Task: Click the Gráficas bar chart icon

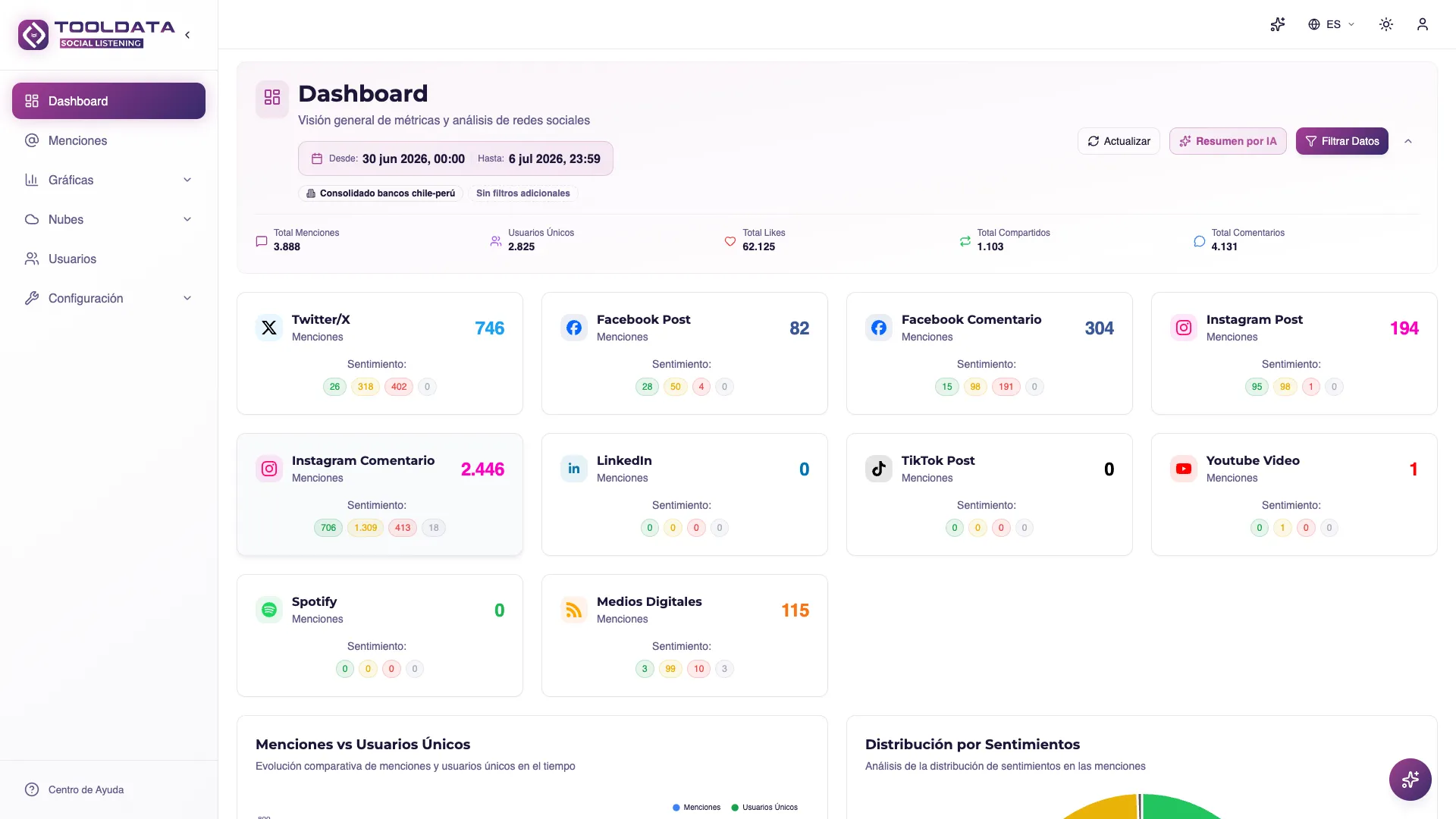Action: [x=32, y=180]
